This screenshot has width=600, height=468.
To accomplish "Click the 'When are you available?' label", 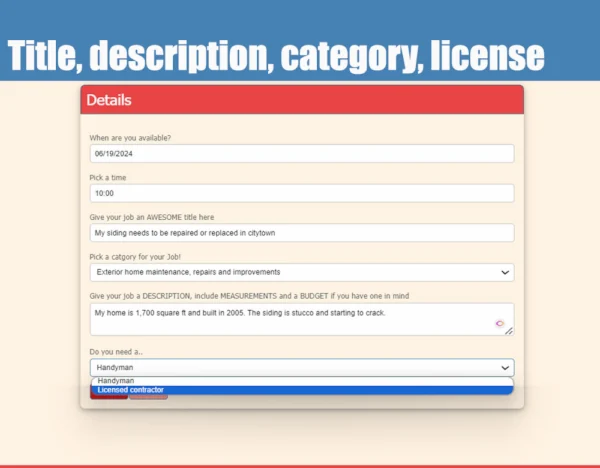I will click(130, 138).
